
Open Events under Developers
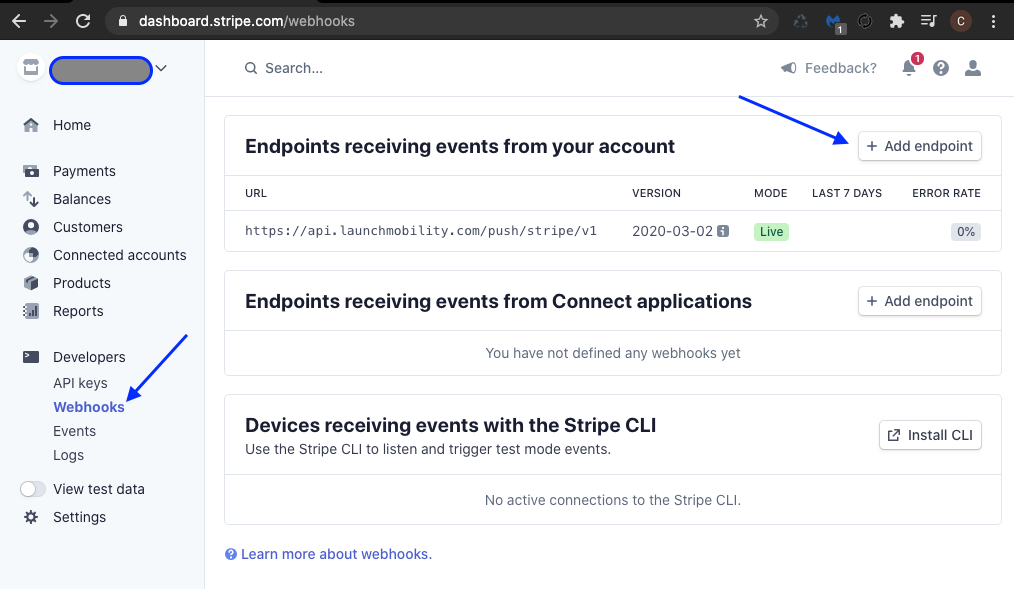point(74,431)
